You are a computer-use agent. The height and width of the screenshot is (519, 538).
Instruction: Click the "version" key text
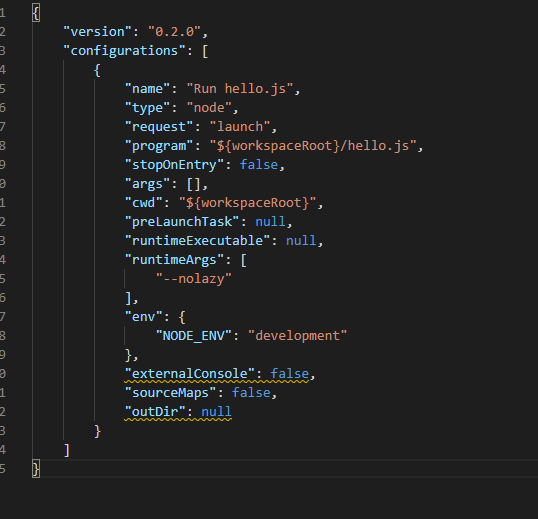[x=97, y=32]
